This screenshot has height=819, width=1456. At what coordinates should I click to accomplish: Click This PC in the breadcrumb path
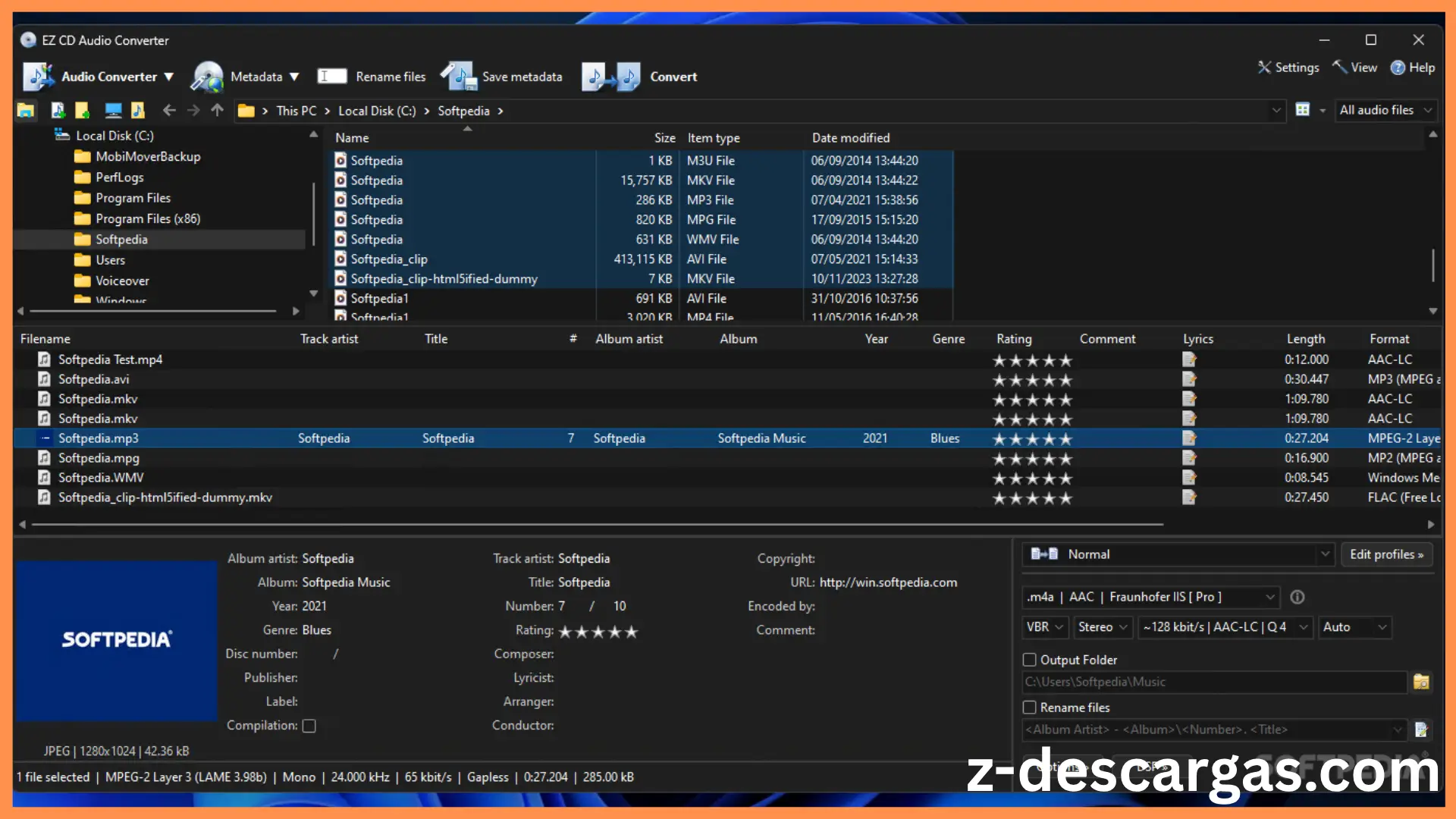(x=297, y=111)
